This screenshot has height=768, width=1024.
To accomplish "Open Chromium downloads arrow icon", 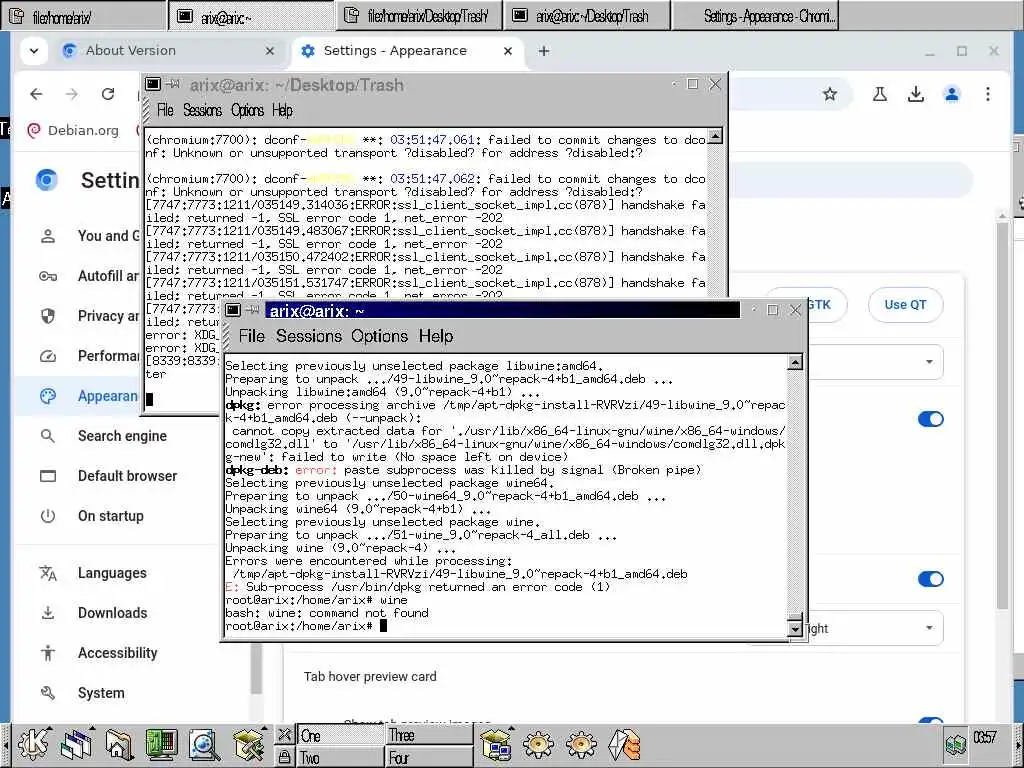I will (916, 94).
